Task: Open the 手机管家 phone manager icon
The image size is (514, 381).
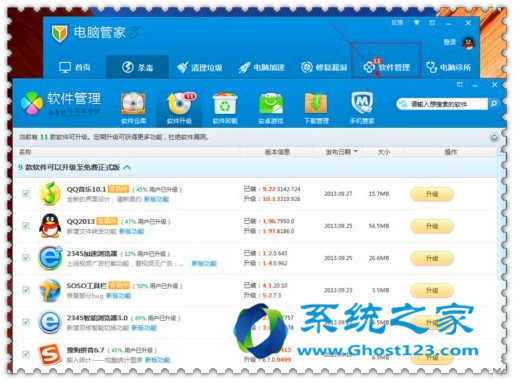Action: (362, 108)
